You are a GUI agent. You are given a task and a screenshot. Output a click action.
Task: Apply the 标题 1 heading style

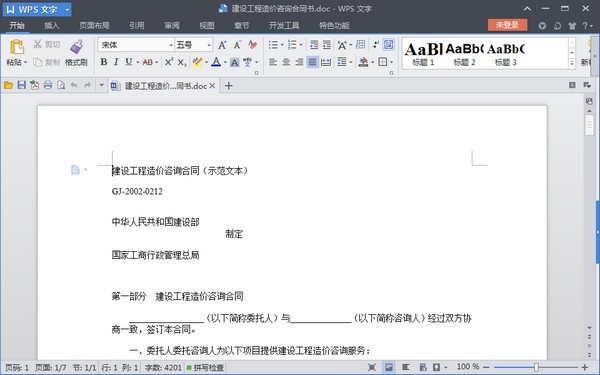click(x=423, y=54)
